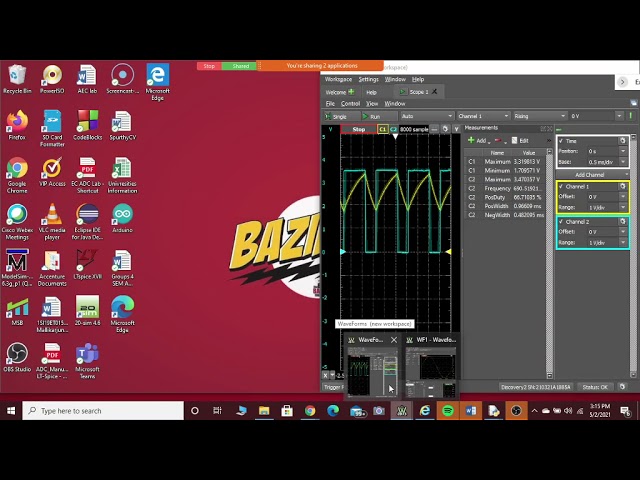Open the Arduino desktop shortcut
Image resolution: width=640 pixels, height=480 pixels.
tap(122, 218)
